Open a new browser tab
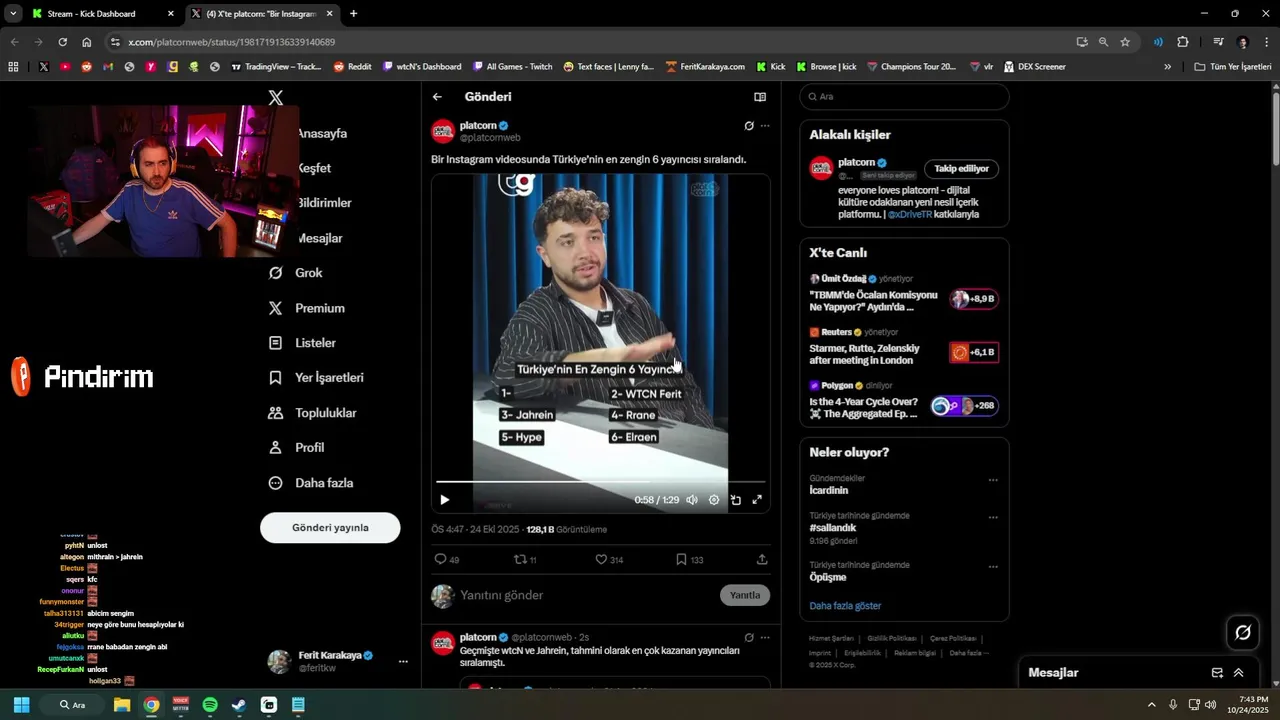 tap(353, 14)
